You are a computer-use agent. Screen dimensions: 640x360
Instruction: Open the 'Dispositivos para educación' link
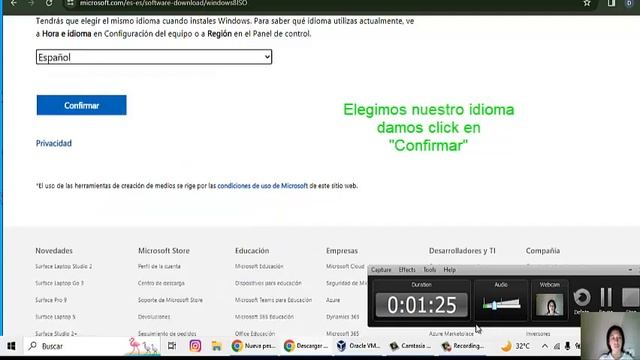268,283
